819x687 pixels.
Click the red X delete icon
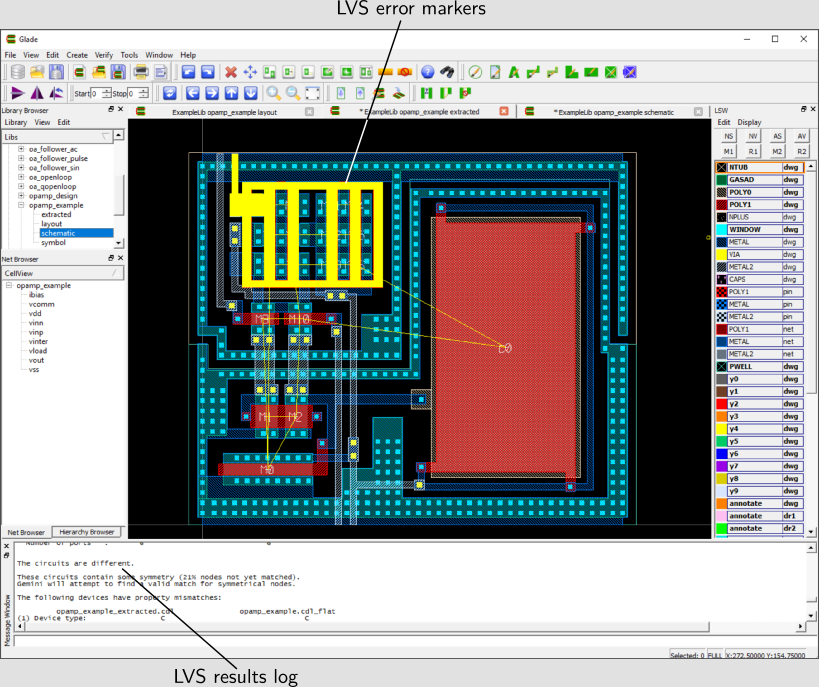coord(231,72)
